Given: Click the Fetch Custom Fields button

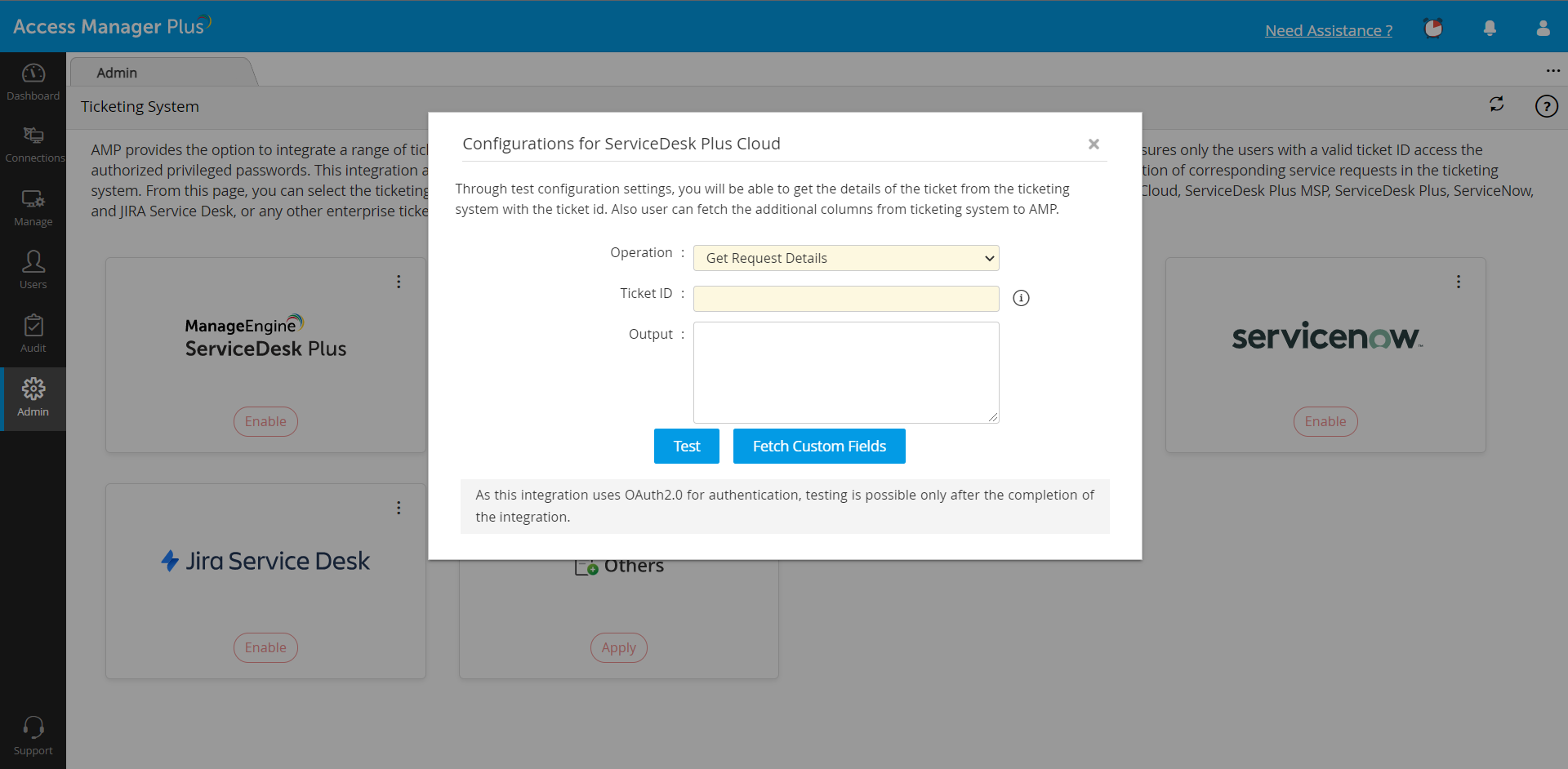Looking at the screenshot, I should [x=819, y=447].
